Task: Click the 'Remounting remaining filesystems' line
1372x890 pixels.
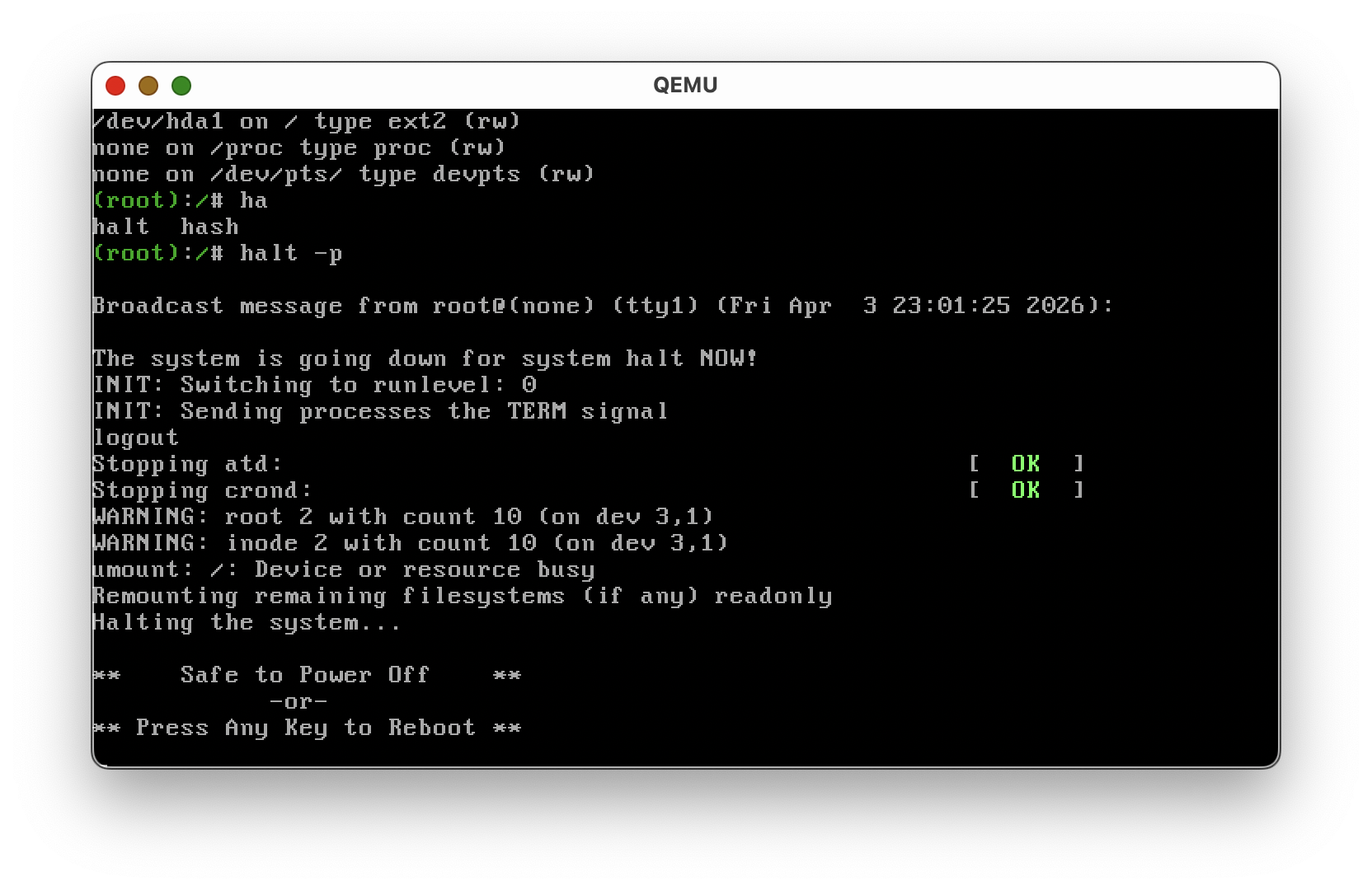Action: tap(462, 596)
